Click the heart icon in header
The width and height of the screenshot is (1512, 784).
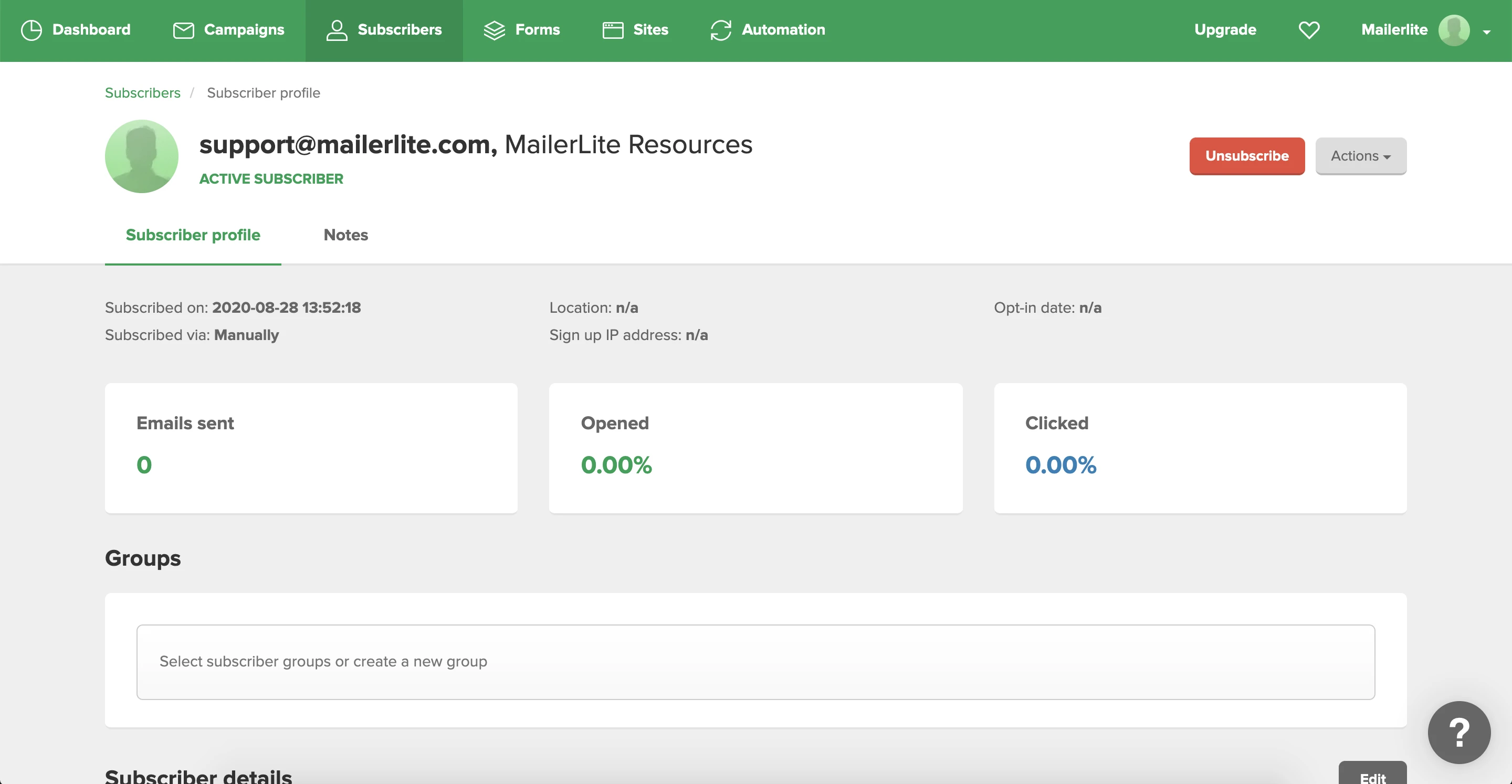point(1308,30)
